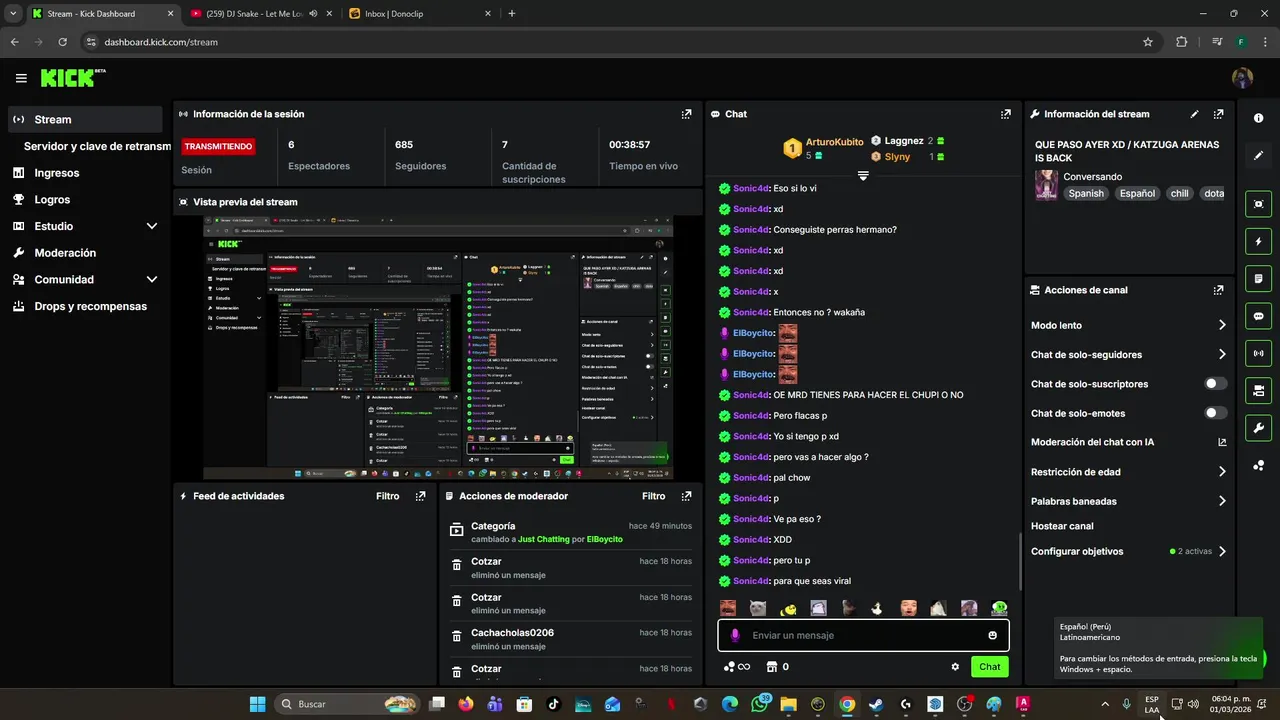
Task: Click the stream preview thumbnail
Action: (x=438, y=347)
